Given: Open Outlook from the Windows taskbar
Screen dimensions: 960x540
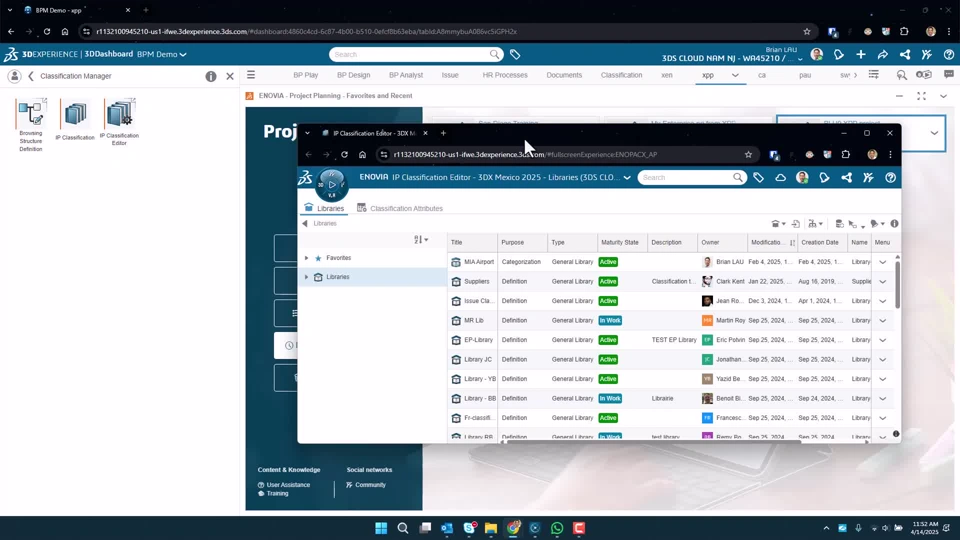Looking at the screenshot, I should coord(447,528).
